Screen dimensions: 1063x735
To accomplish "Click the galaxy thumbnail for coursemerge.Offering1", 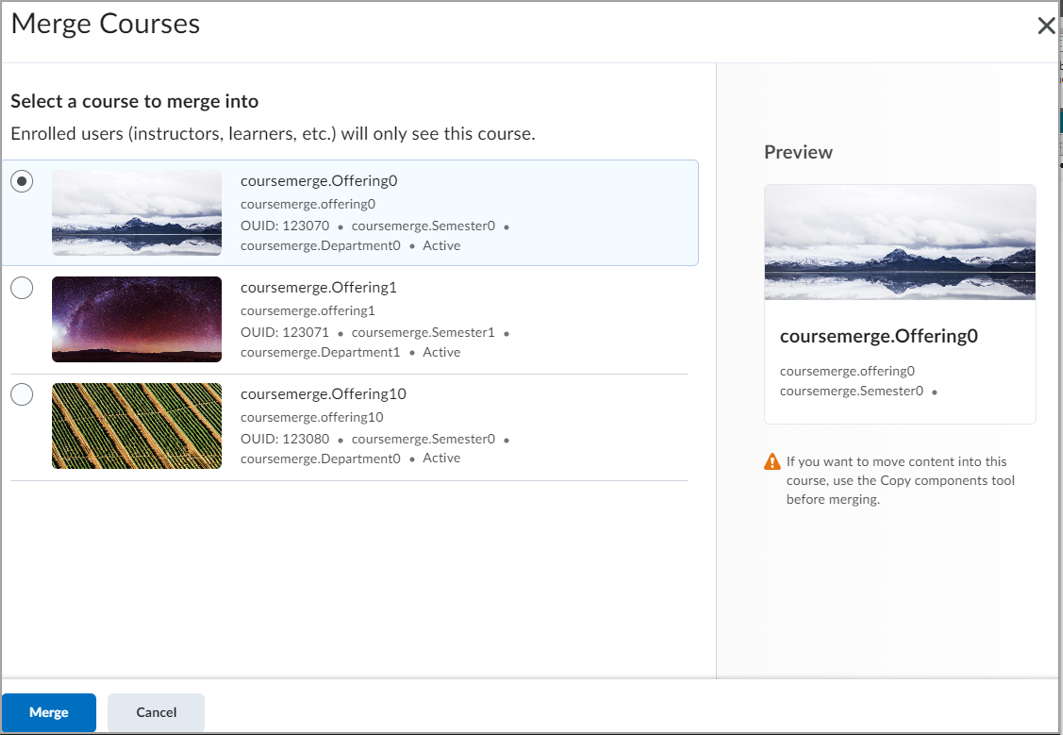I will click(135, 318).
